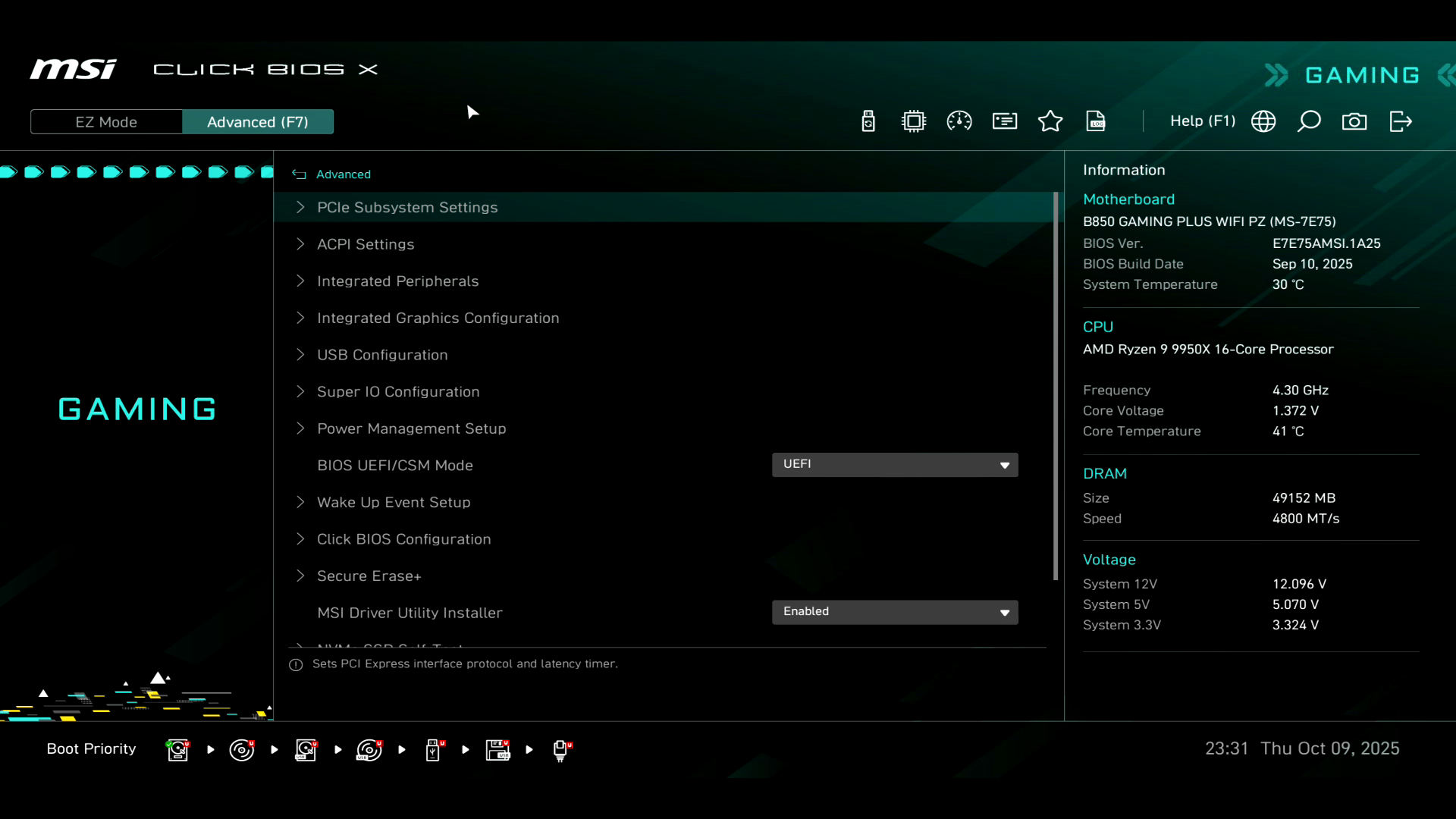Take a screenshot with camera icon
1456x819 pixels.
pos(1354,121)
